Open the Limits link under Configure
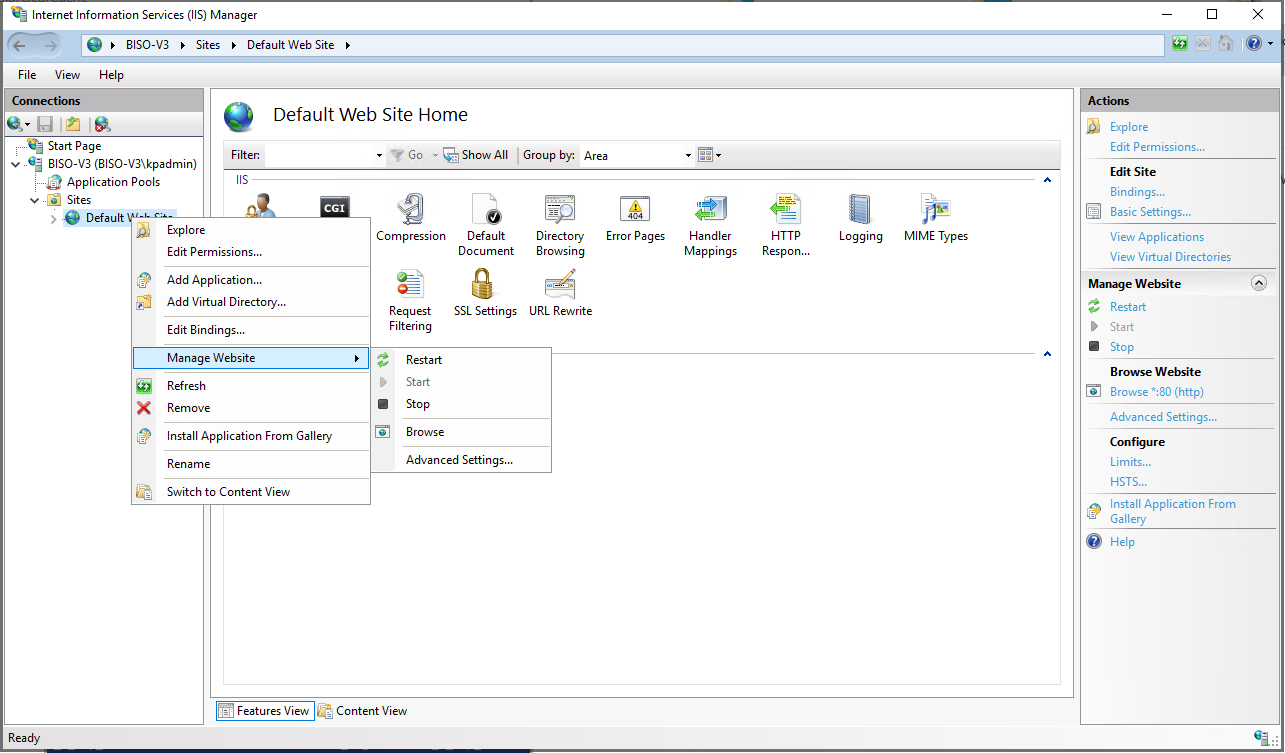 tap(1130, 462)
